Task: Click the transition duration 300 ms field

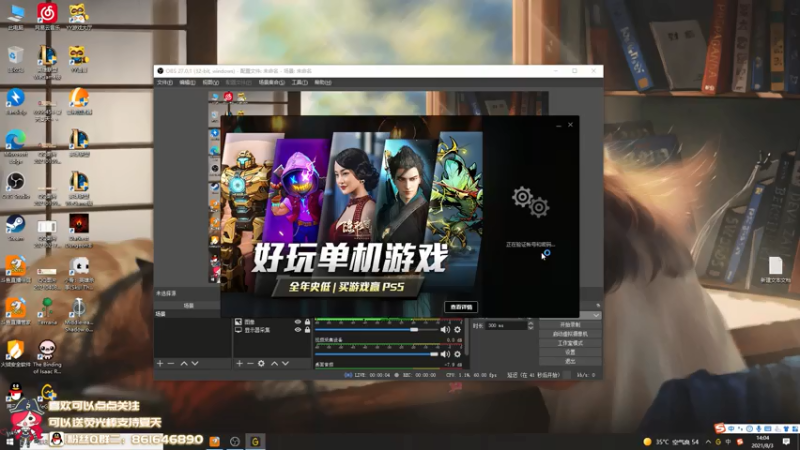Action: pos(506,325)
